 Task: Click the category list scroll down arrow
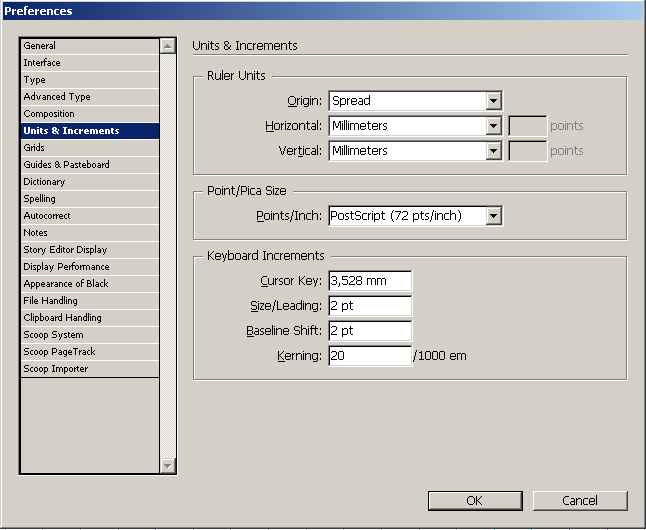(168, 466)
